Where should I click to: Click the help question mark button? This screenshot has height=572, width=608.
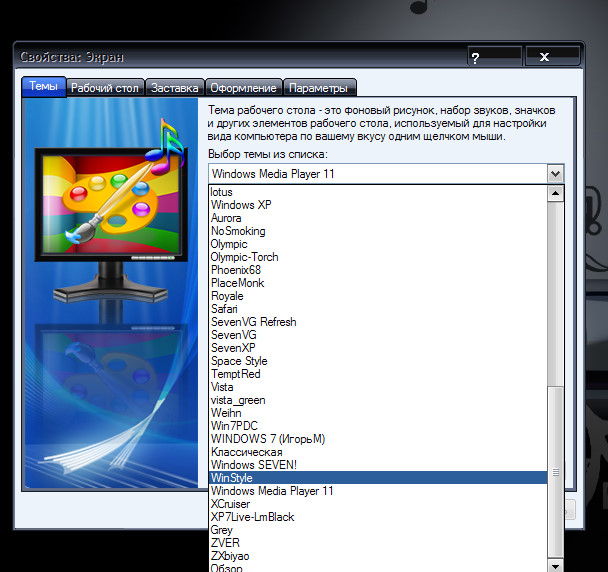(494, 57)
